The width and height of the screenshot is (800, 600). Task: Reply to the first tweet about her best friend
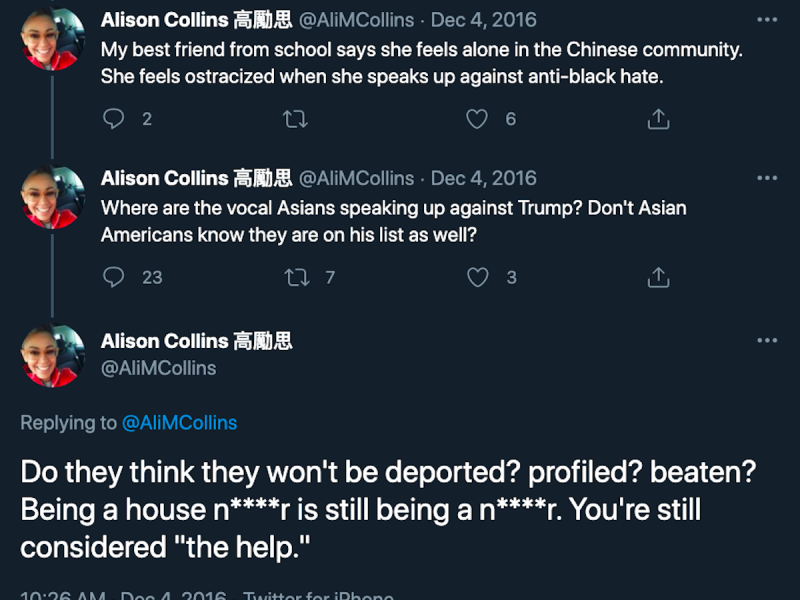click(x=113, y=119)
